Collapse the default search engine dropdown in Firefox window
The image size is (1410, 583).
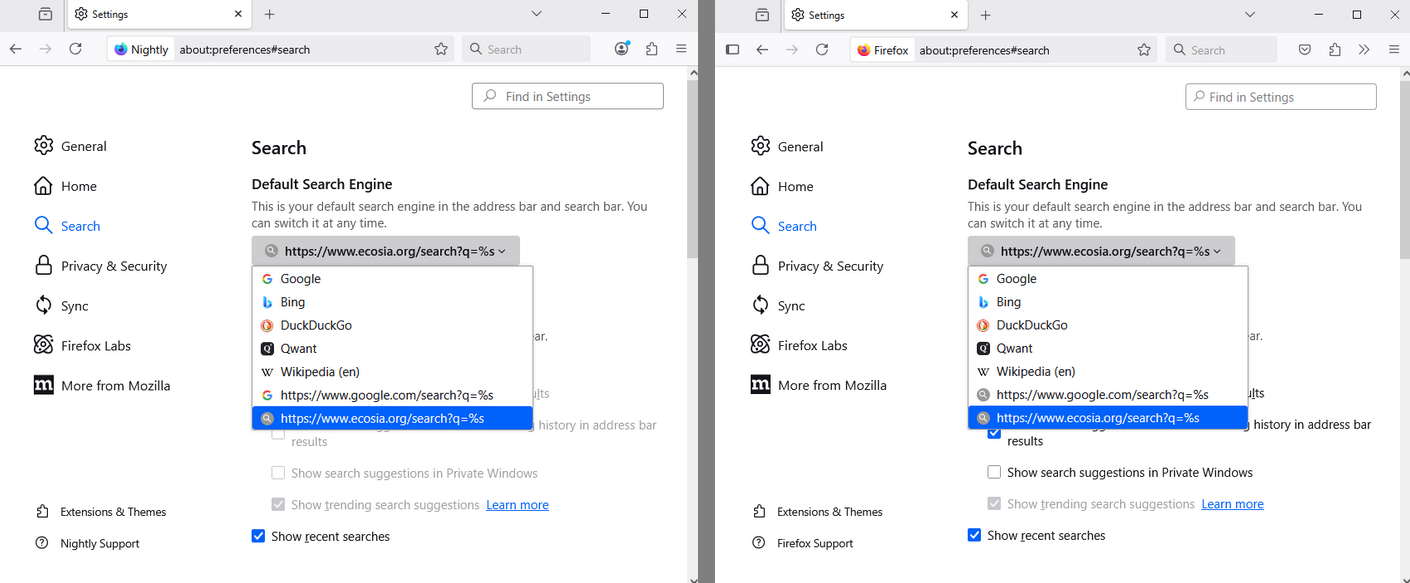tap(1101, 251)
